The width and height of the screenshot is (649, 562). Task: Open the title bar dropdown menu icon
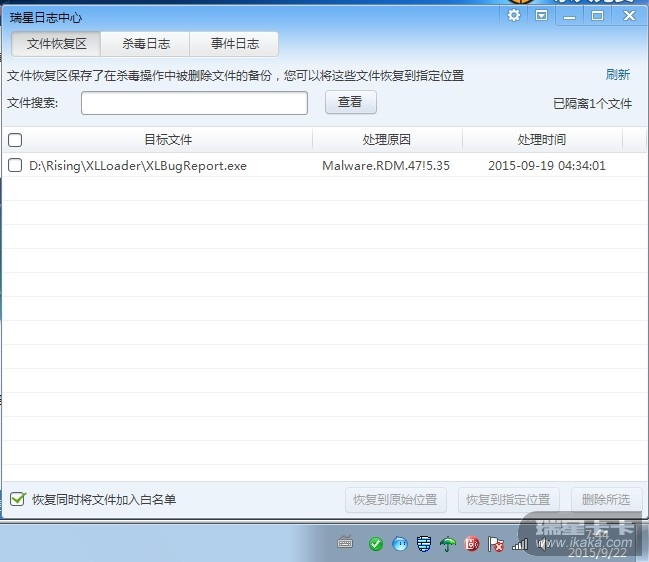point(541,16)
